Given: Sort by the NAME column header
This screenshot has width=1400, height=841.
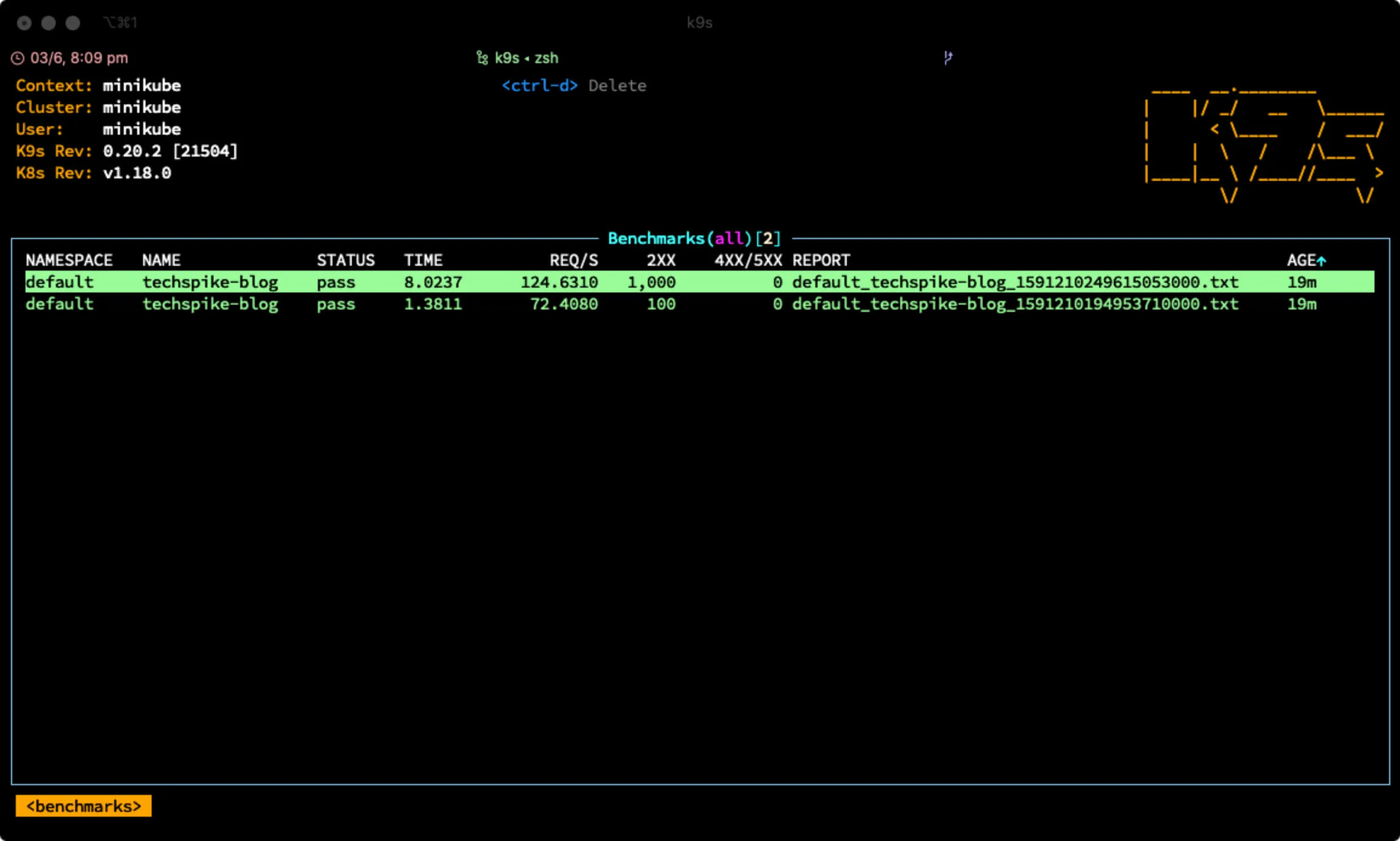Looking at the screenshot, I should point(161,260).
